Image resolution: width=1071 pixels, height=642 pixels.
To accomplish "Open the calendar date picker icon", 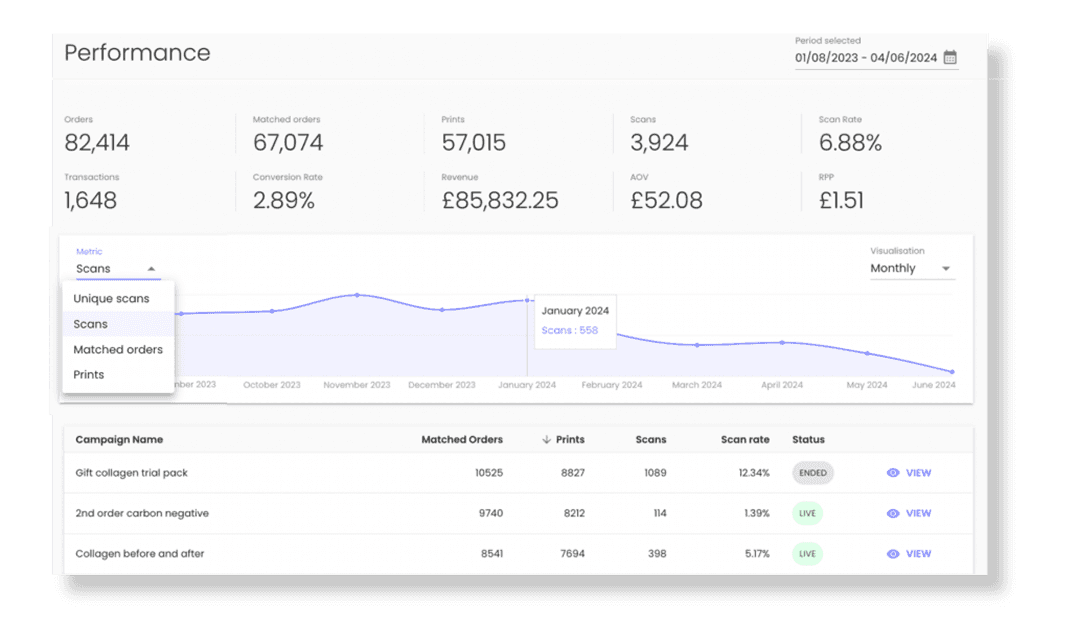I will (x=950, y=58).
